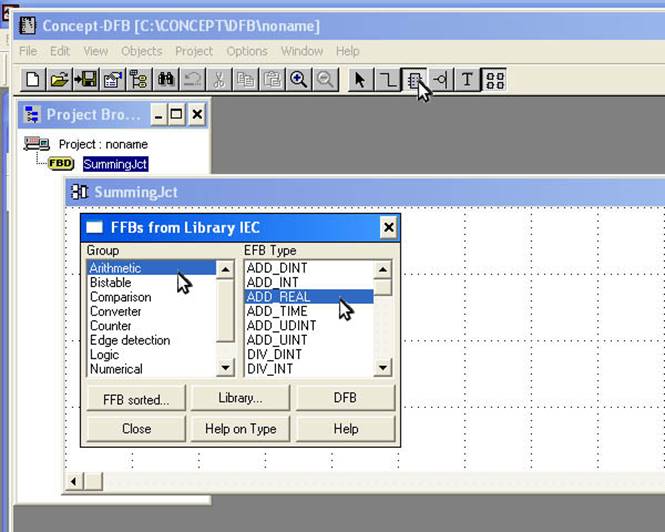Select ADD_REAL in the EFB Type list

(x=309, y=297)
